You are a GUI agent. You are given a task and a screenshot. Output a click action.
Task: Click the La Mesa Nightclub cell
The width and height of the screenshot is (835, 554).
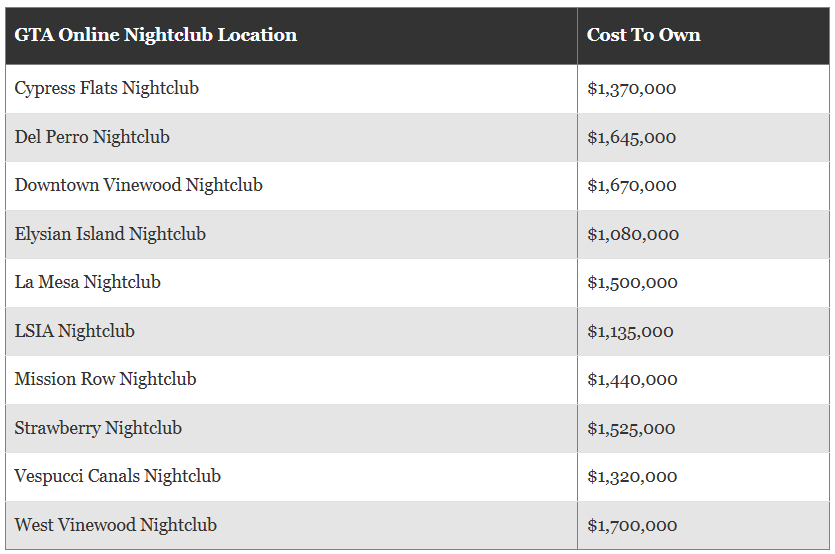tap(88, 282)
